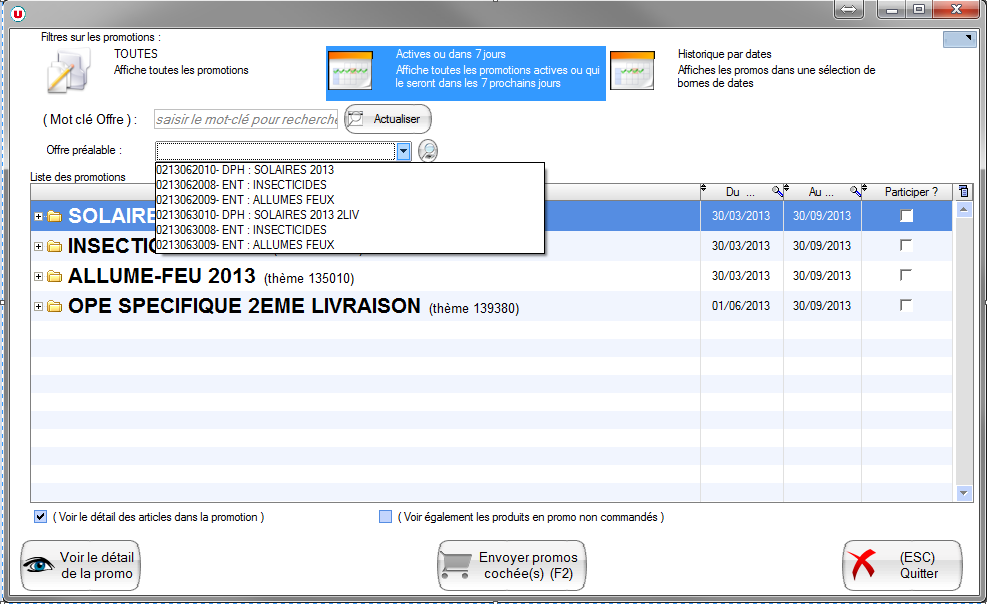Click the search icon in Au column header
Viewport: 987px width, 604px height.
[x=855, y=191]
